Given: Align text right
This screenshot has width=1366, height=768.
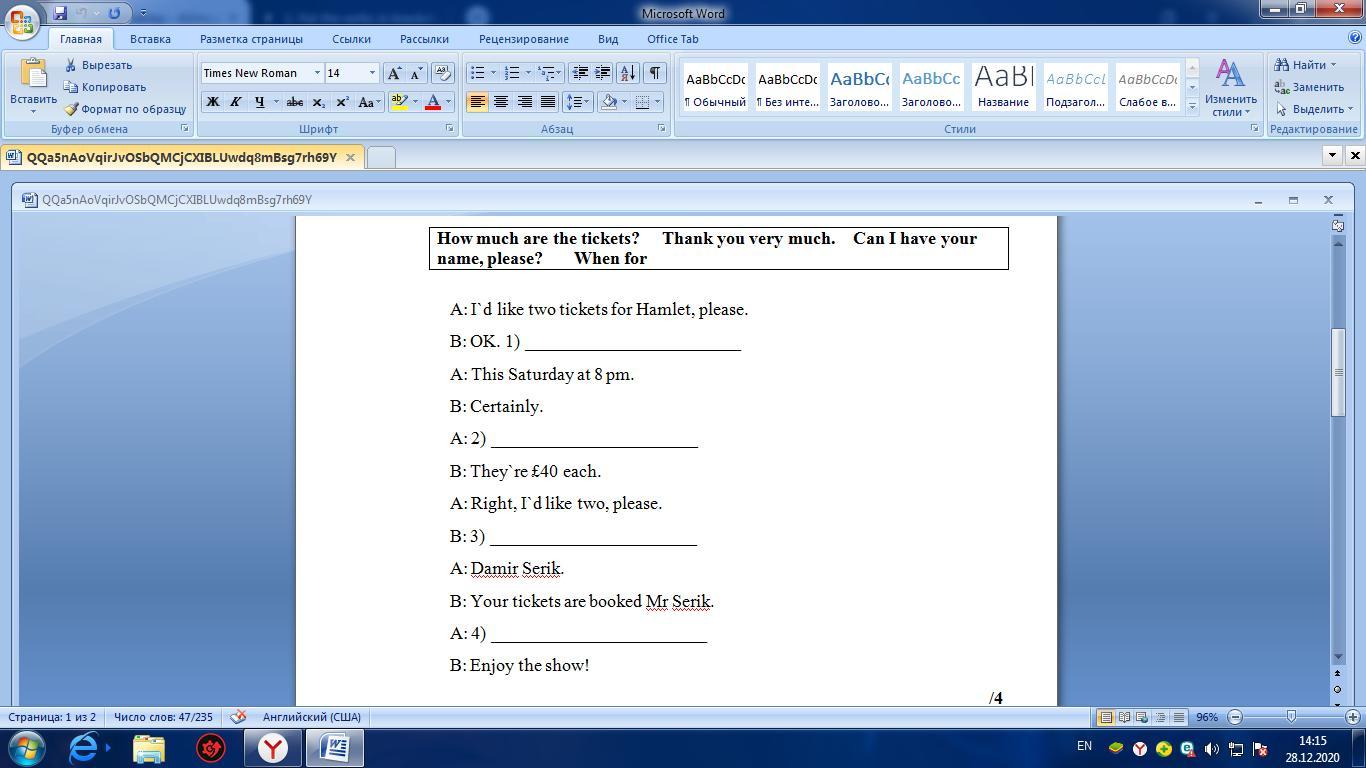Looking at the screenshot, I should click(524, 102).
